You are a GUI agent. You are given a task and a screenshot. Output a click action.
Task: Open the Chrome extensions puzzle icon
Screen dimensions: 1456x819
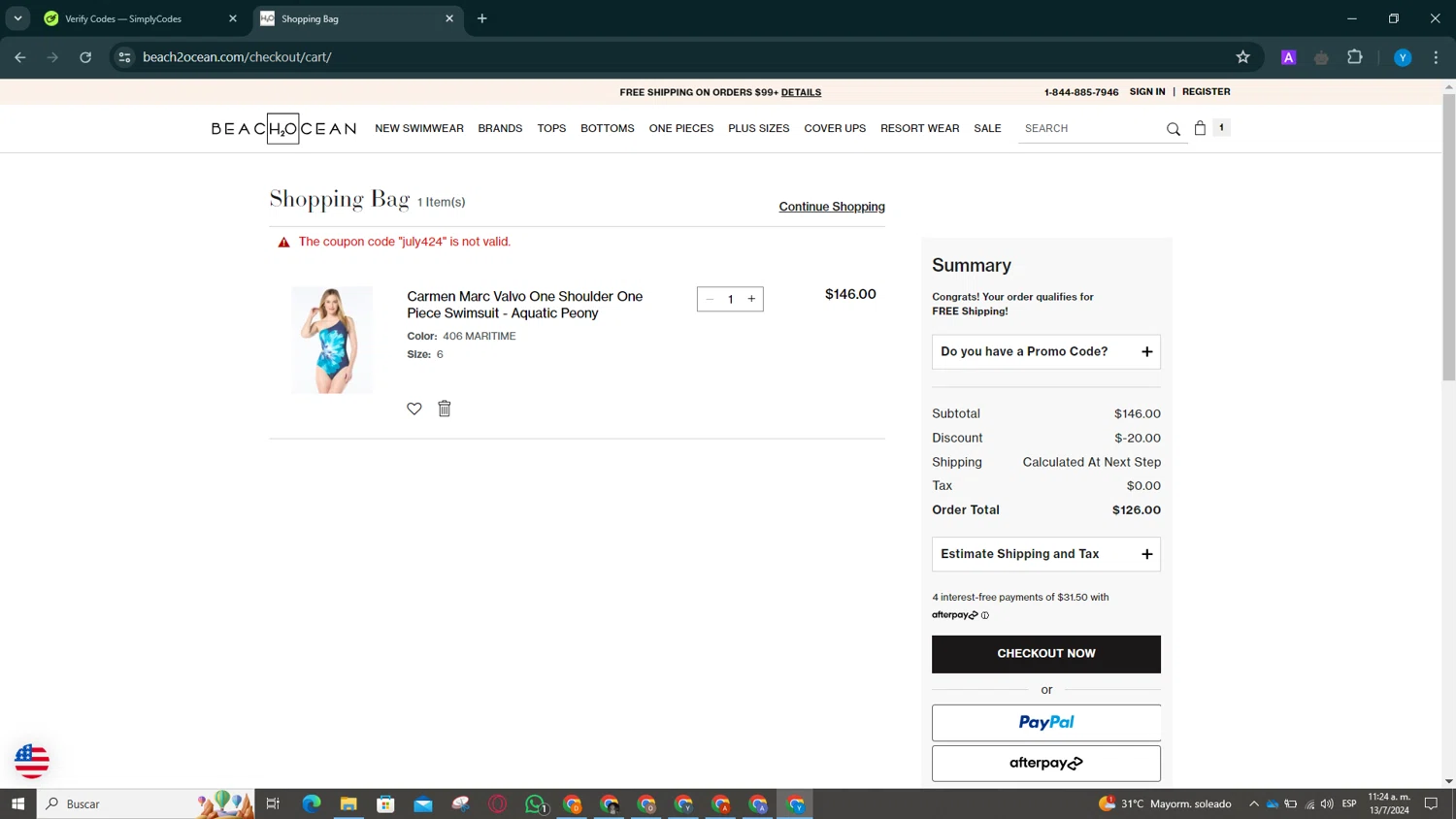tap(1355, 57)
